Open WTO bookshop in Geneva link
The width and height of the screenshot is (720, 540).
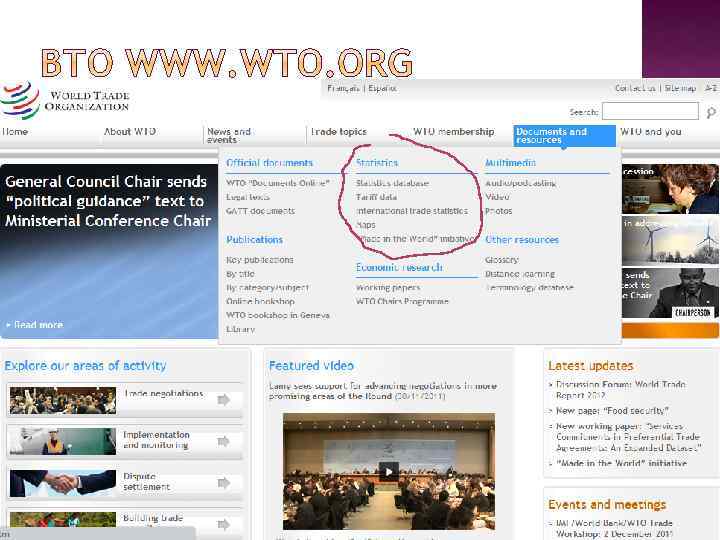(278, 315)
